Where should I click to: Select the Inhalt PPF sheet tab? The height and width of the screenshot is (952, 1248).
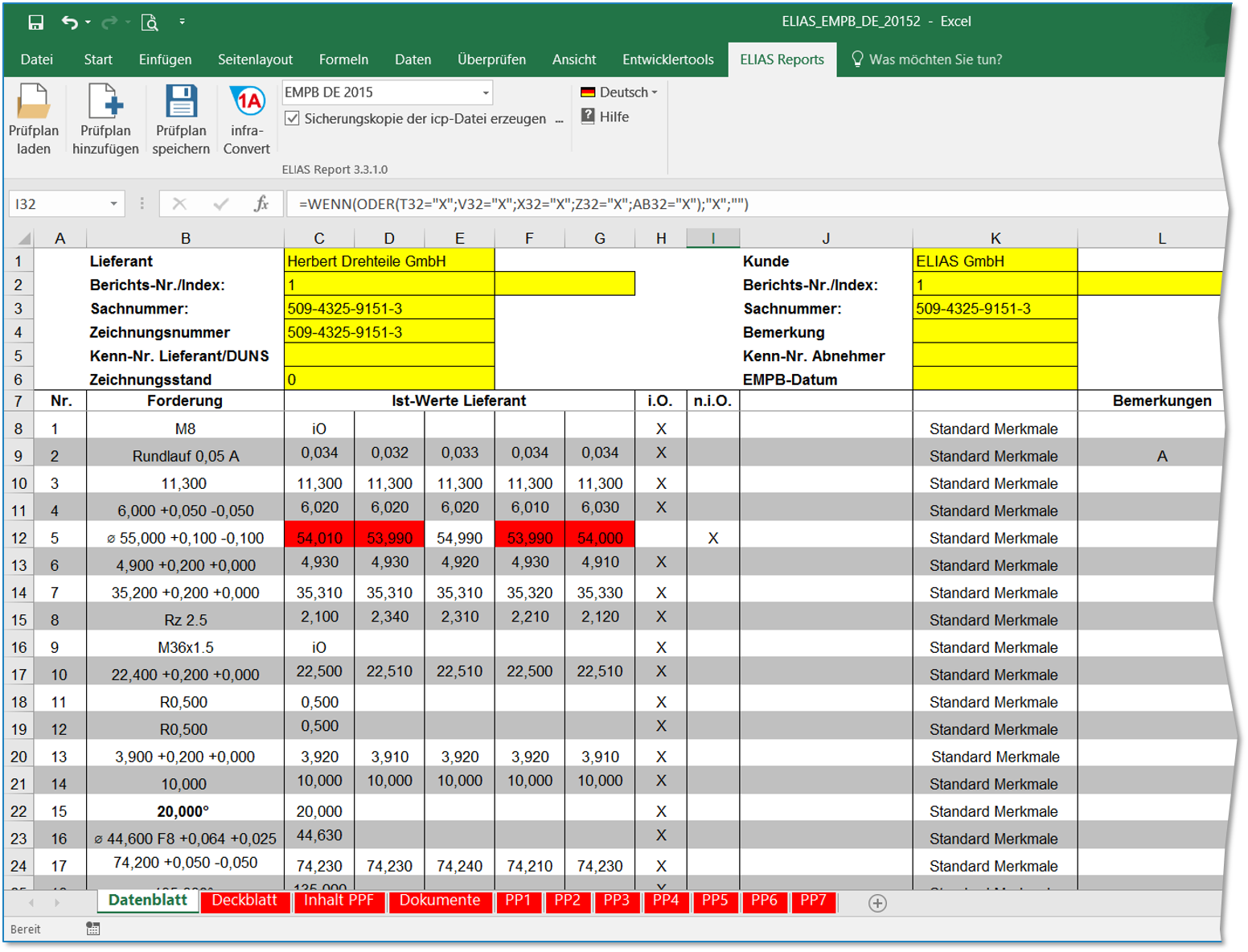coord(339,901)
